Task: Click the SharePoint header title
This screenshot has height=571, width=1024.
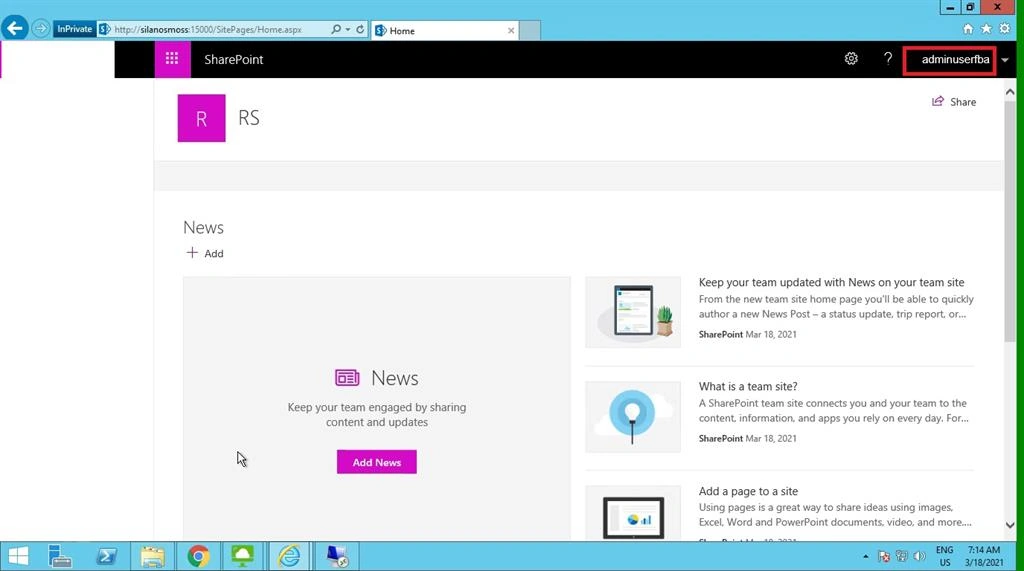Action: [234, 59]
